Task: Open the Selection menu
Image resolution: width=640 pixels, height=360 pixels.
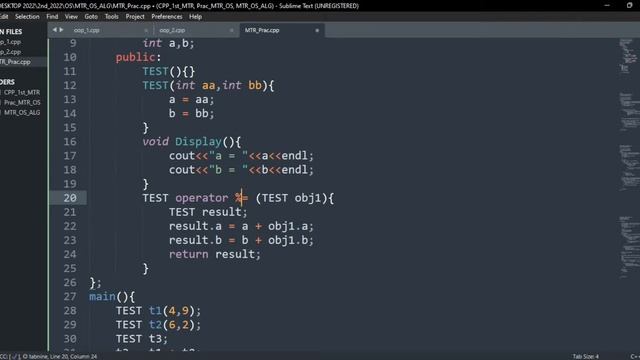Action: 27,17
